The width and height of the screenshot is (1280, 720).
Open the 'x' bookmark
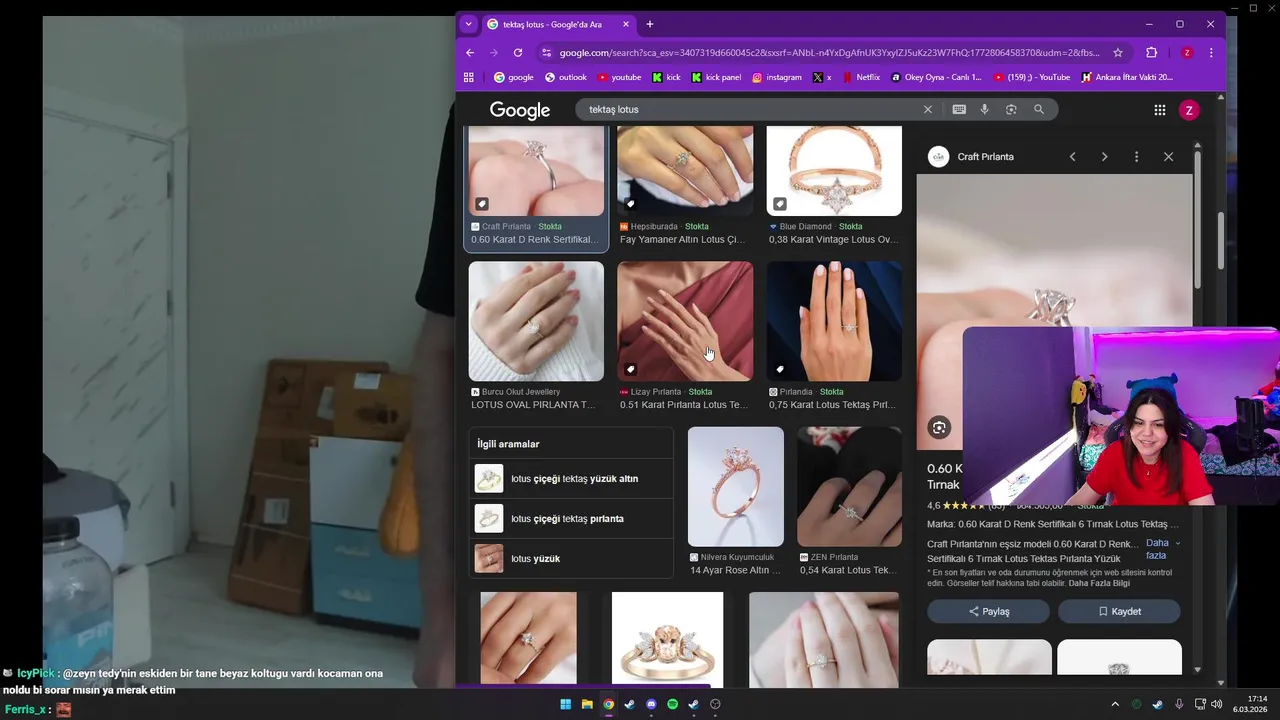822,77
